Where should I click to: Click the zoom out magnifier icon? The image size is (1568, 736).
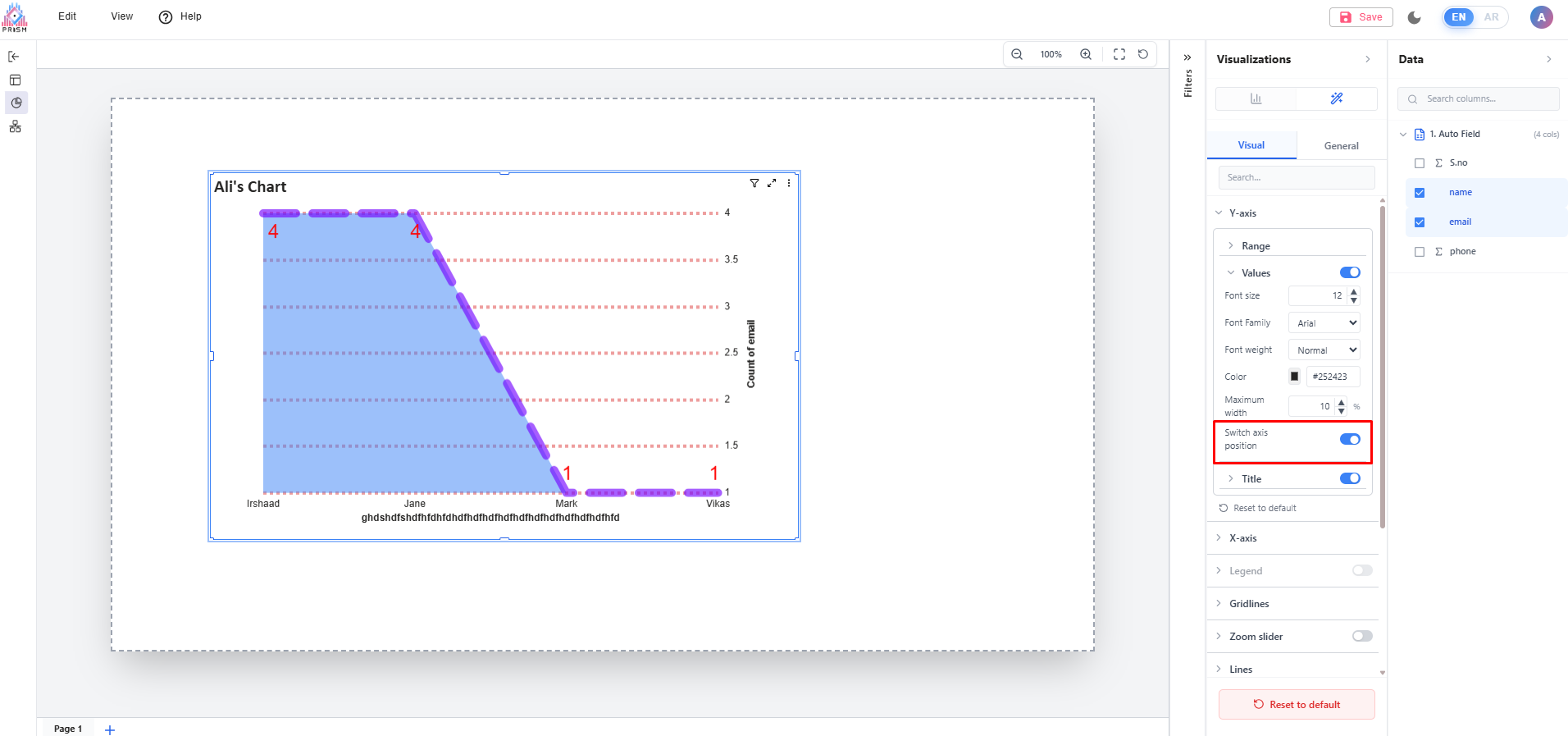click(x=1017, y=54)
